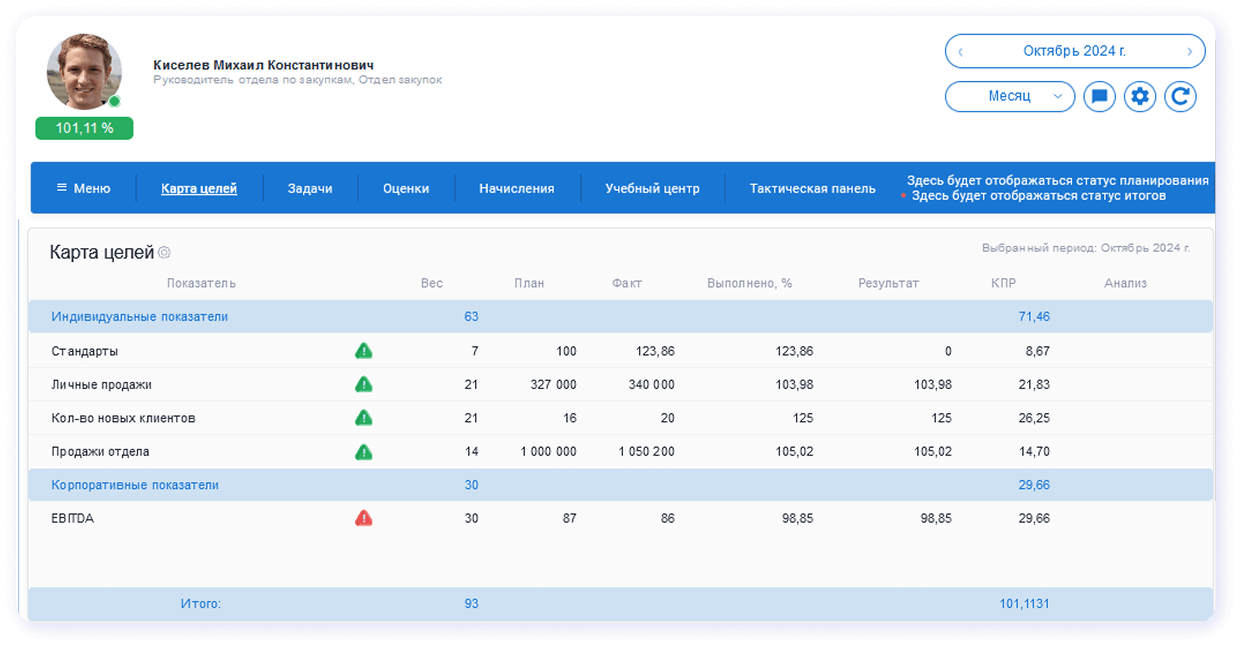The height and width of the screenshot is (647, 1240).
Task: Click green status icon next to Стандарты
Action: (x=364, y=350)
